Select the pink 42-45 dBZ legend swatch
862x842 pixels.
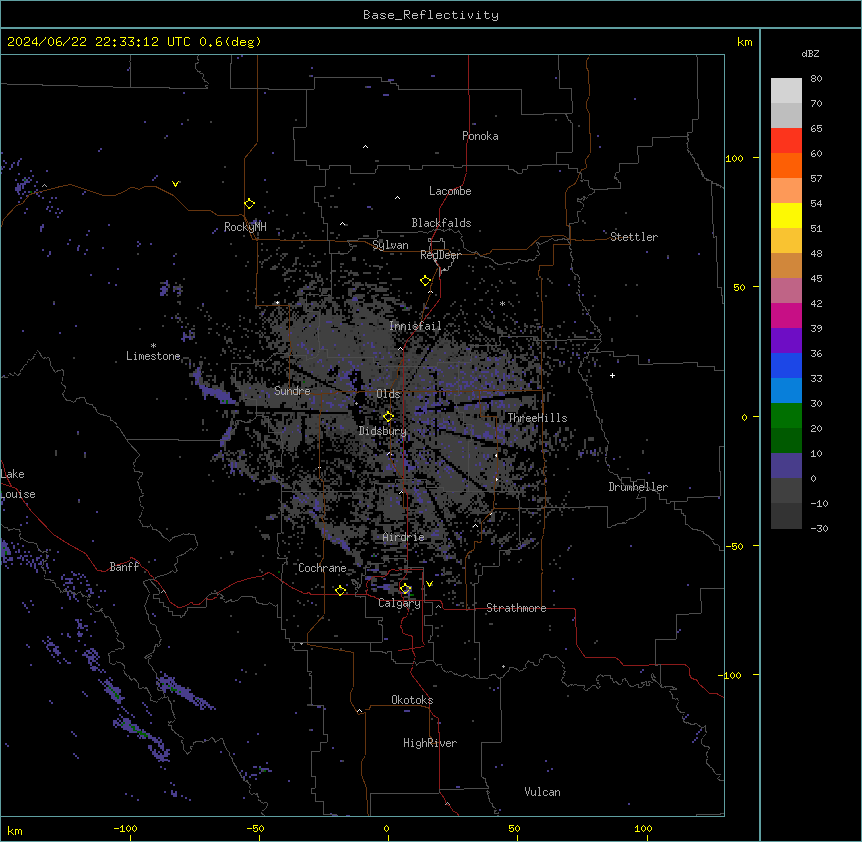pos(786,291)
